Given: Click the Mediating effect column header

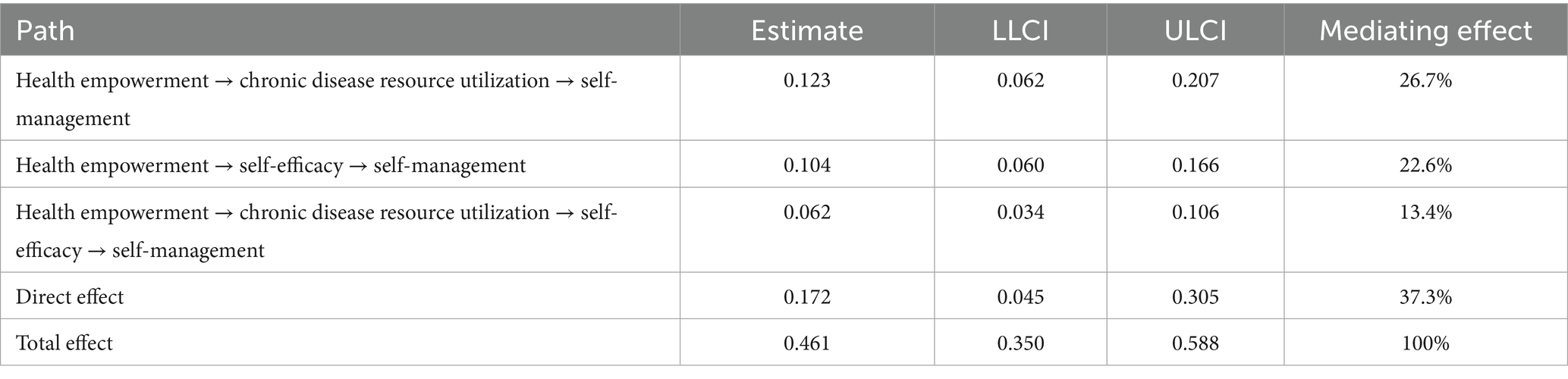Looking at the screenshot, I should (x=1425, y=30).
